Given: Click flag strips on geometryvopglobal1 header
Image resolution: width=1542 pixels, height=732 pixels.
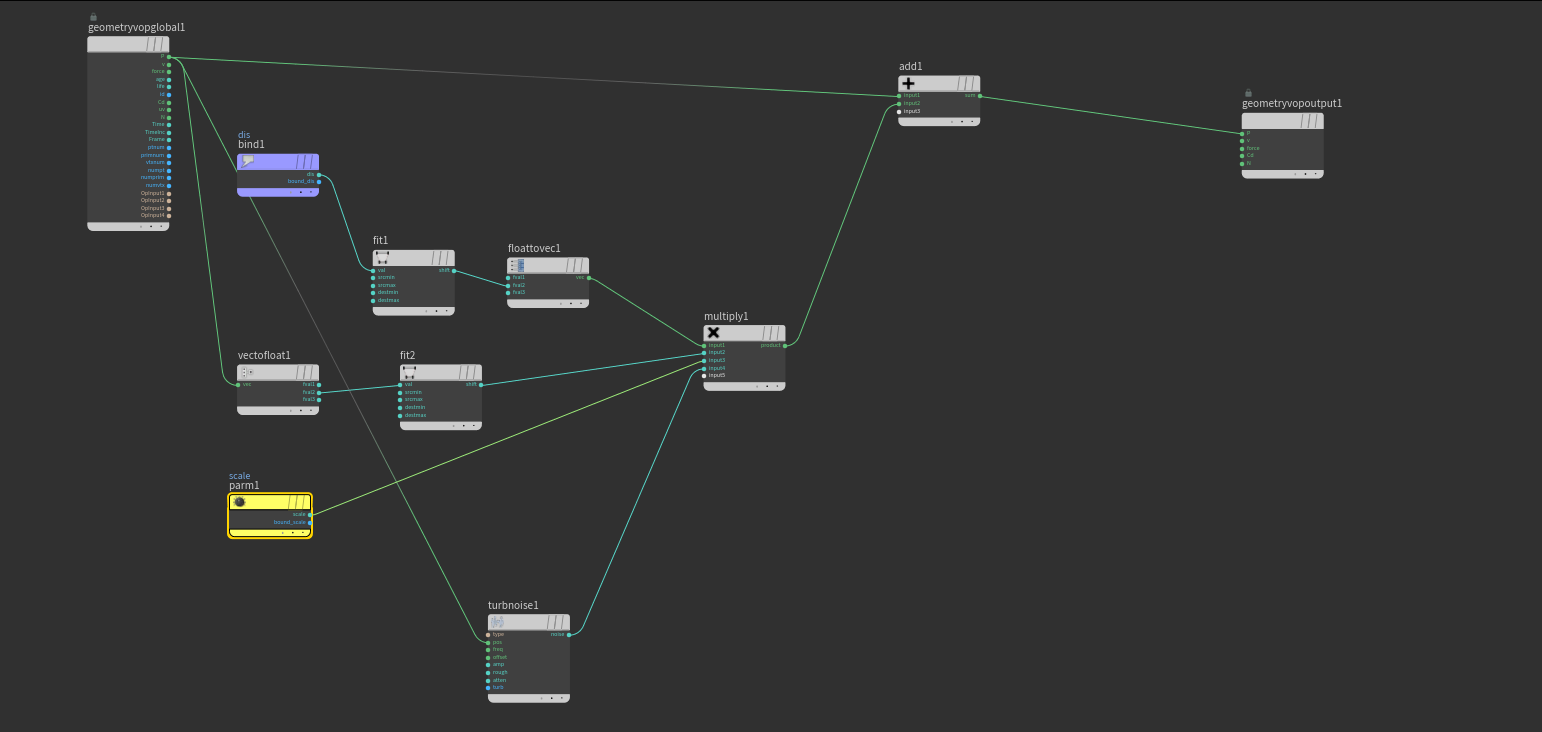Looking at the screenshot, I should (156, 44).
